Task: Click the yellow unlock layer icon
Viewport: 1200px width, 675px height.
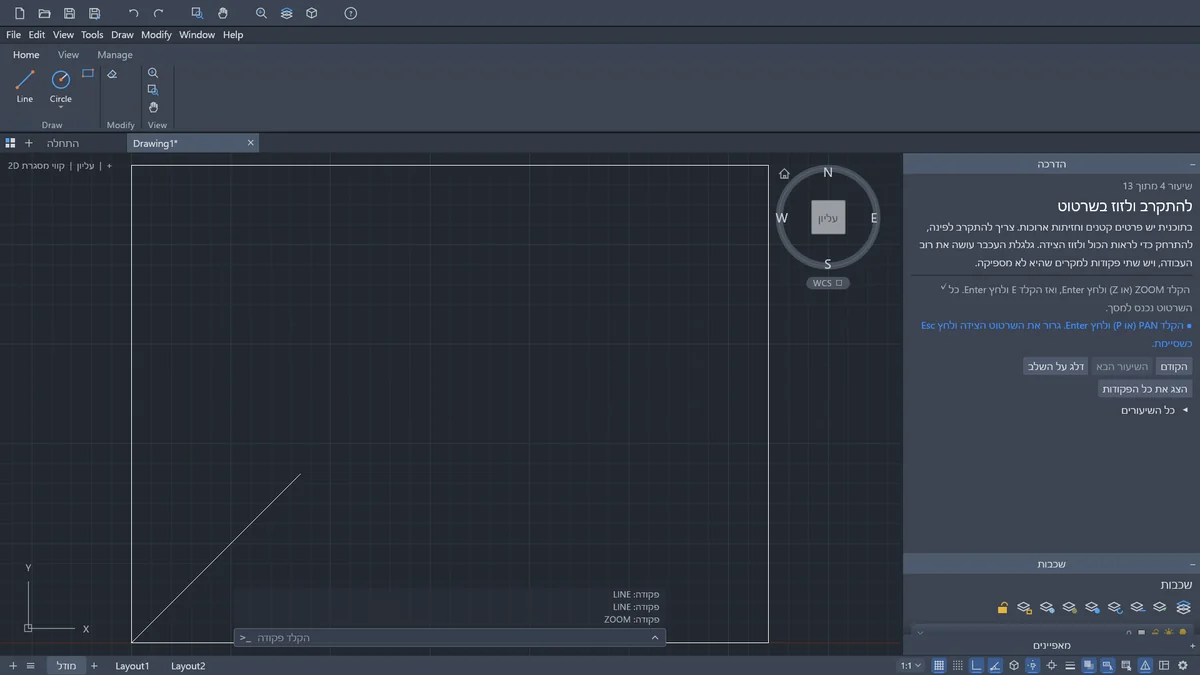Action: click(1002, 607)
